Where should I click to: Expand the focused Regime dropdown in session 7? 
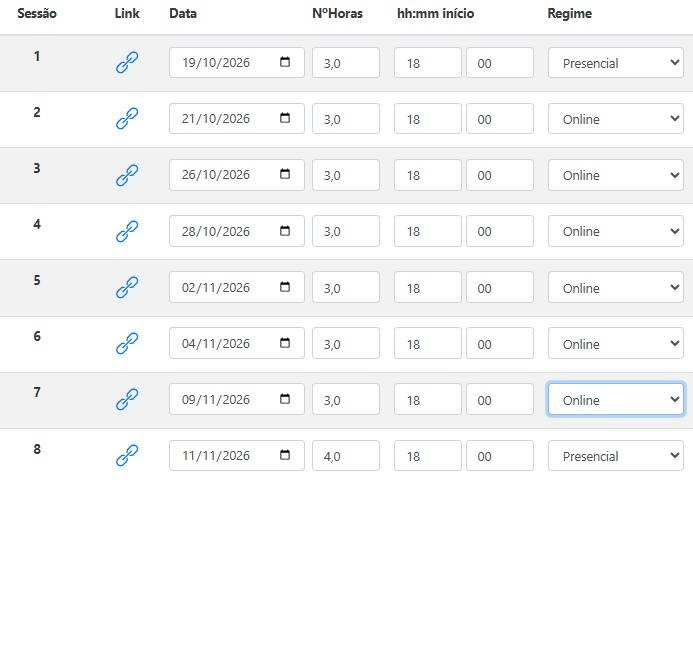pos(616,399)
